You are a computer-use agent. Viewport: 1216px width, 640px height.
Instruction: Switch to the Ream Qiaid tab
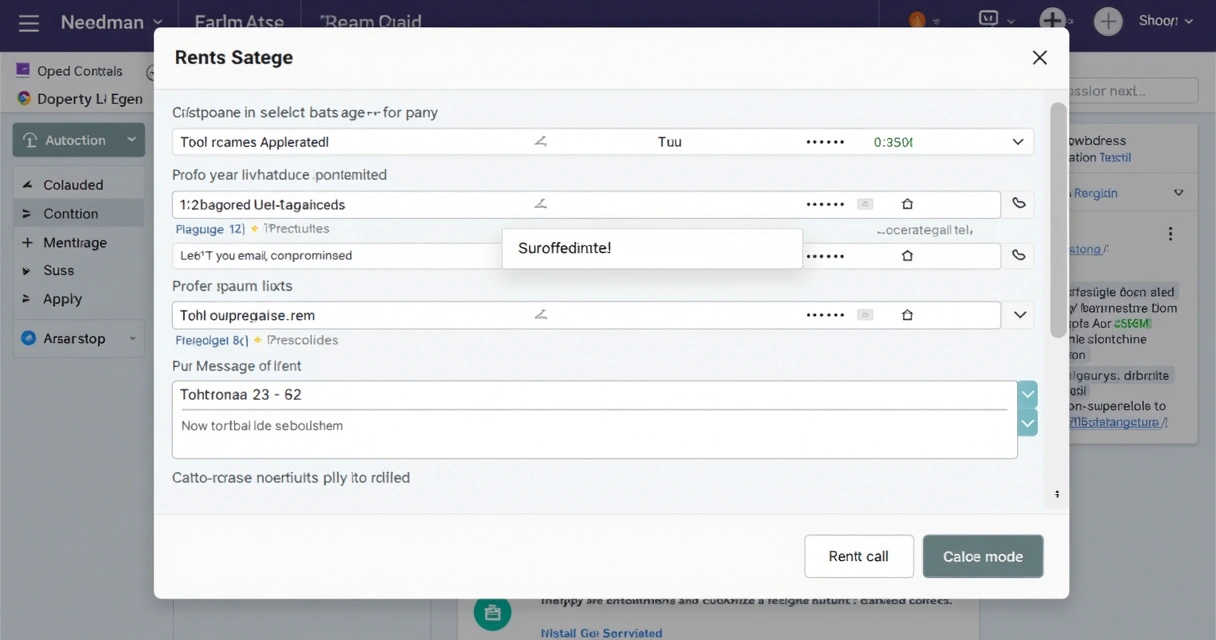point(370,22)
